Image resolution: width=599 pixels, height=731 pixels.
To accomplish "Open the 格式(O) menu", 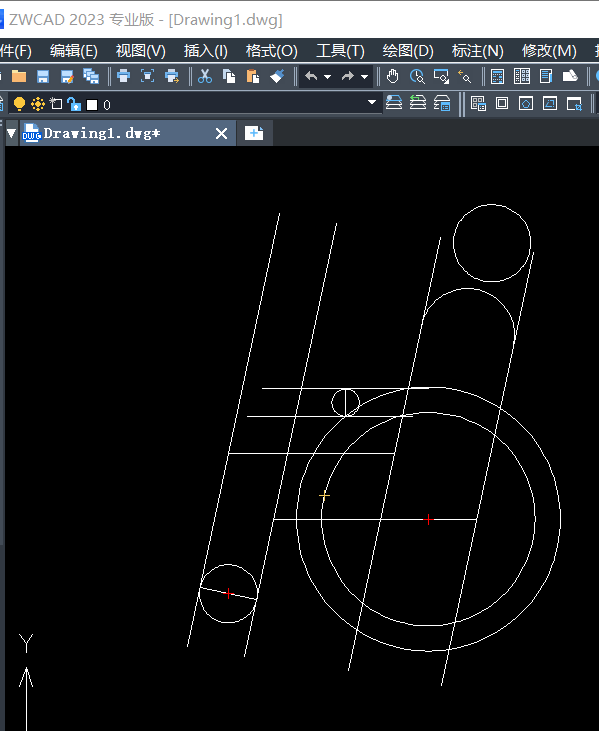I will [271, 50].
